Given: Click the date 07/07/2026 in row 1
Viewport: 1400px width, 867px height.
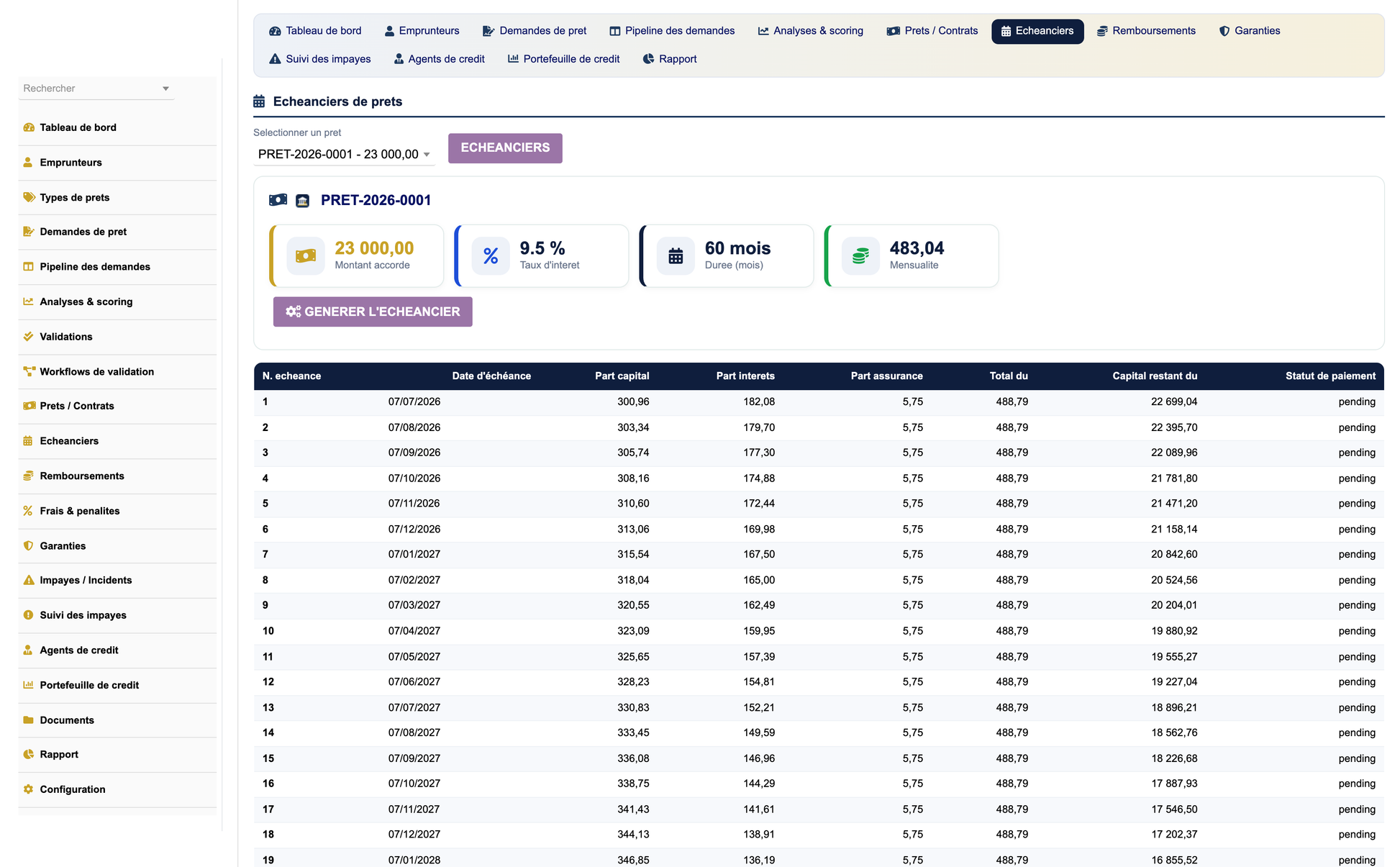Looking at the screenshot, I should [x=414, y=401].
